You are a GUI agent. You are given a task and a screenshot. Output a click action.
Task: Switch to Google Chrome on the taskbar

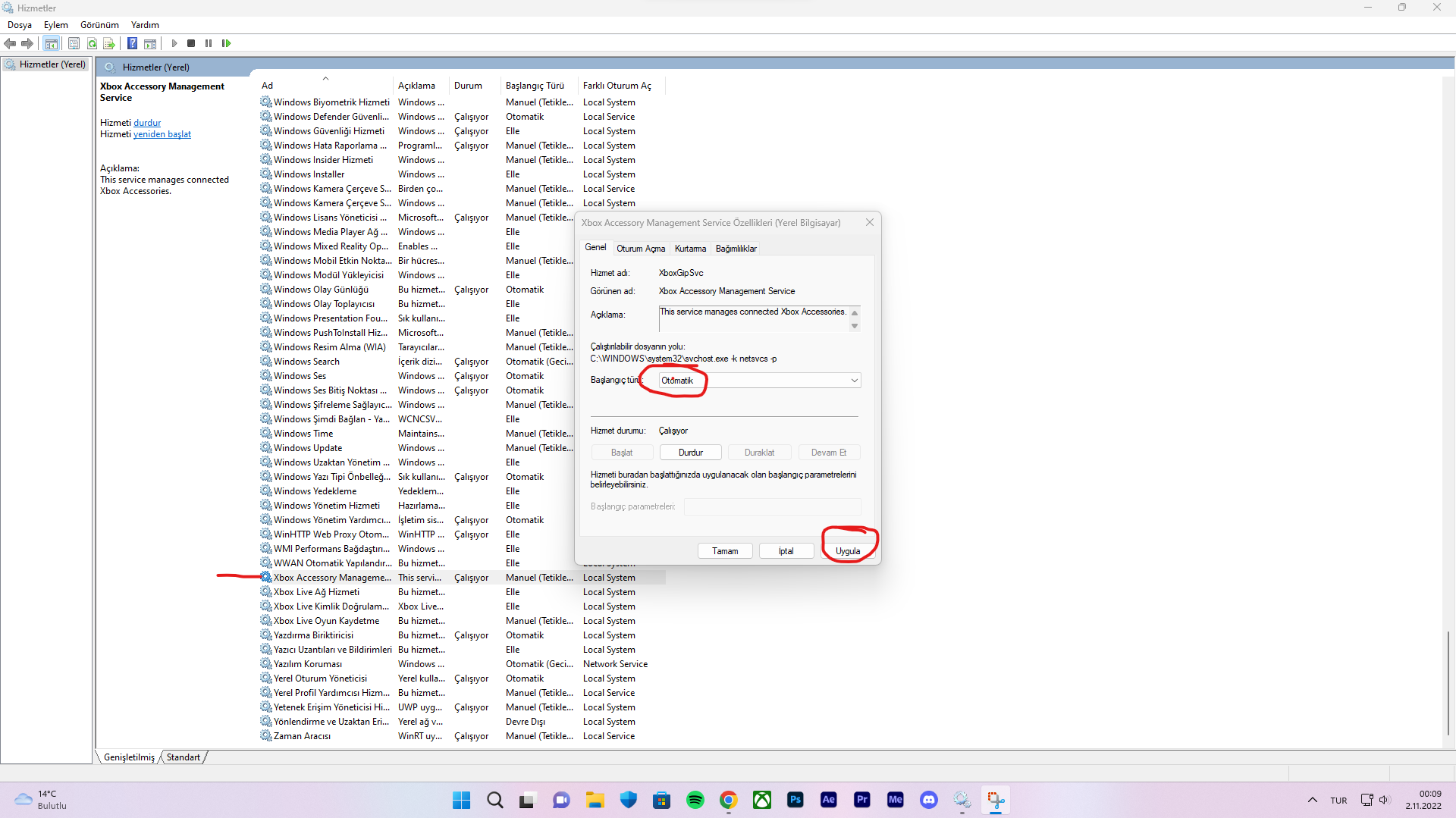pyautogui.click(x=728, y=800)
